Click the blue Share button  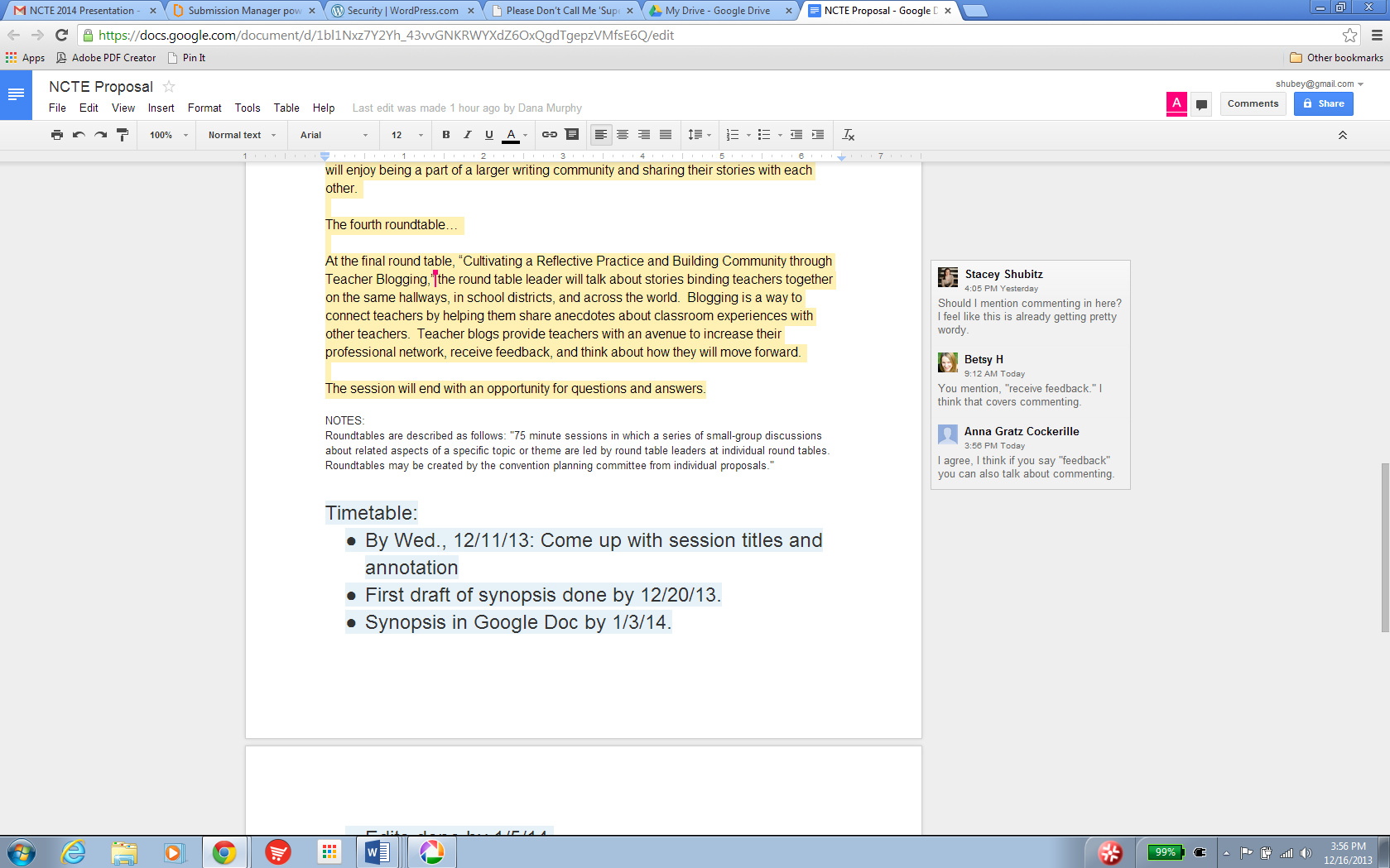pyautogui.click(x=1323, y=104)
